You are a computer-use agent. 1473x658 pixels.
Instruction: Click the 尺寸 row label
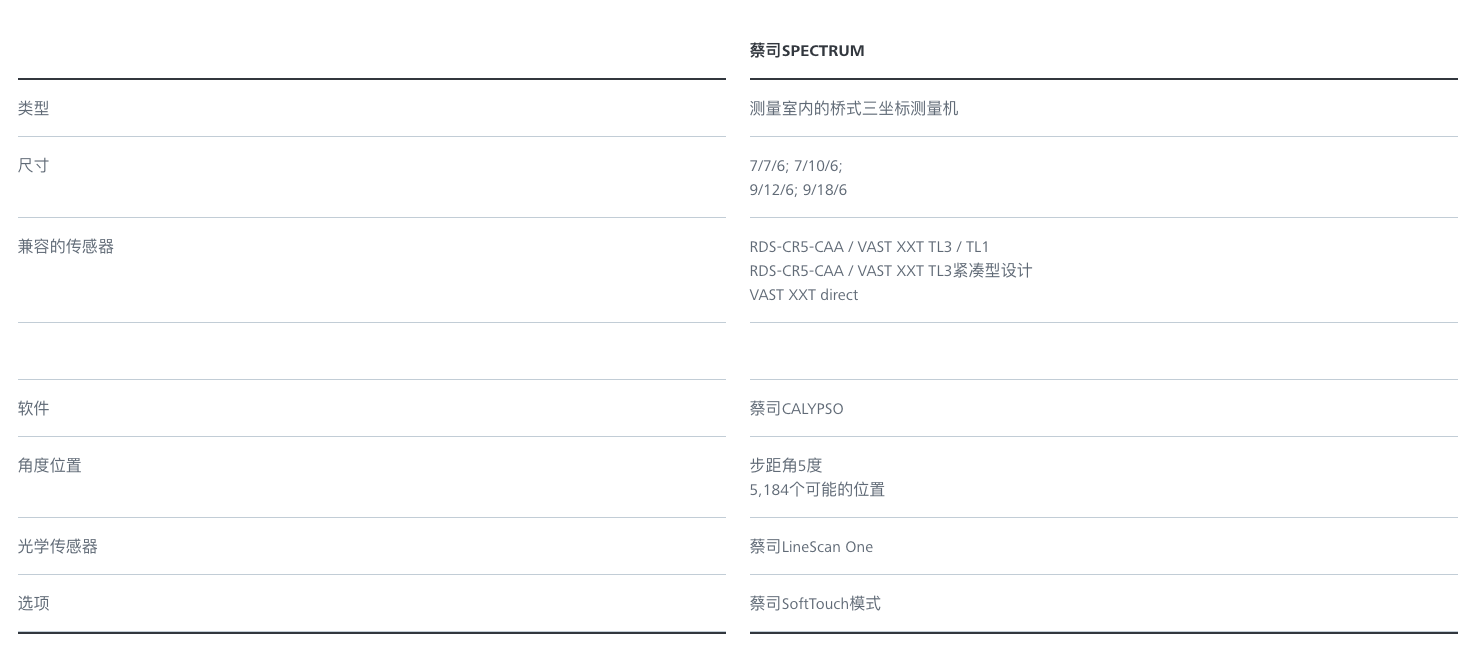click(x=34, y=165)
